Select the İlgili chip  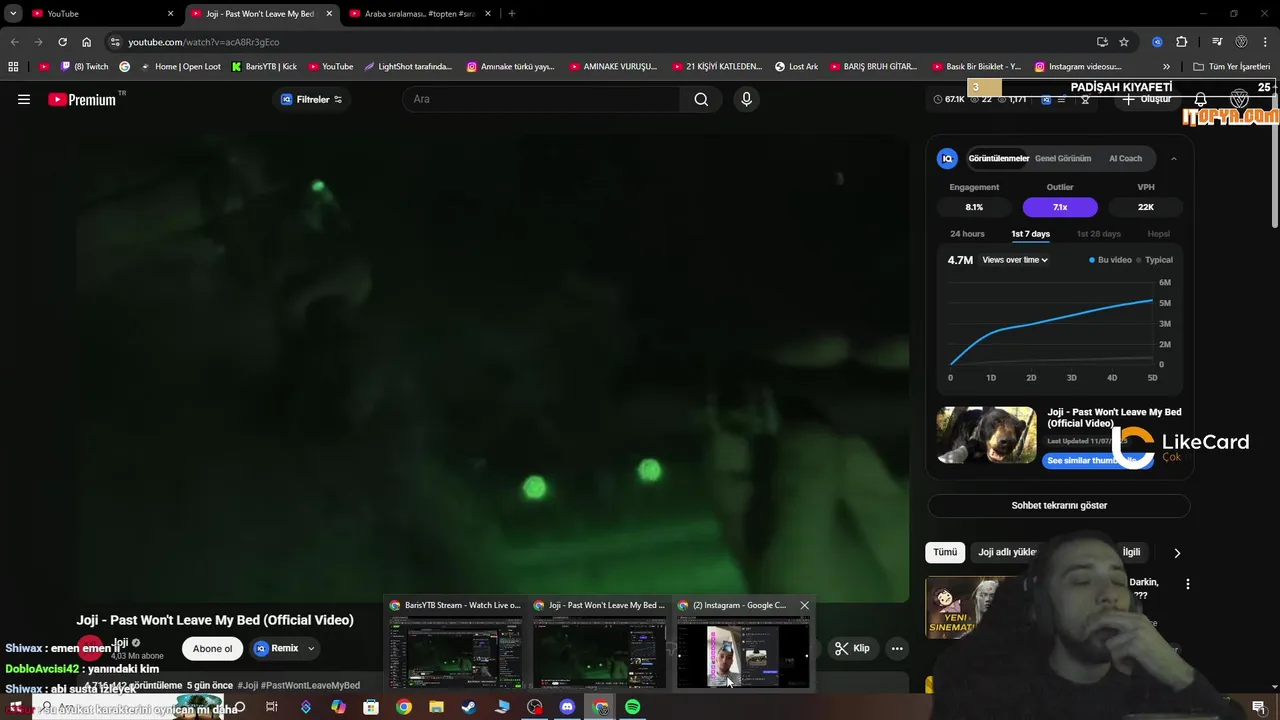pyautogui.click(x=1131, y=552)
